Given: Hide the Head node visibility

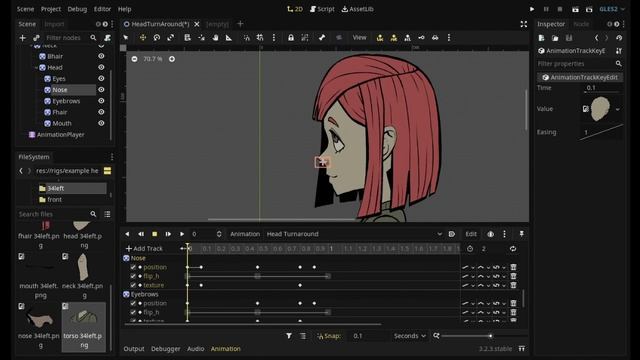Looking at the screenshot, I should [x=101, y=67].
